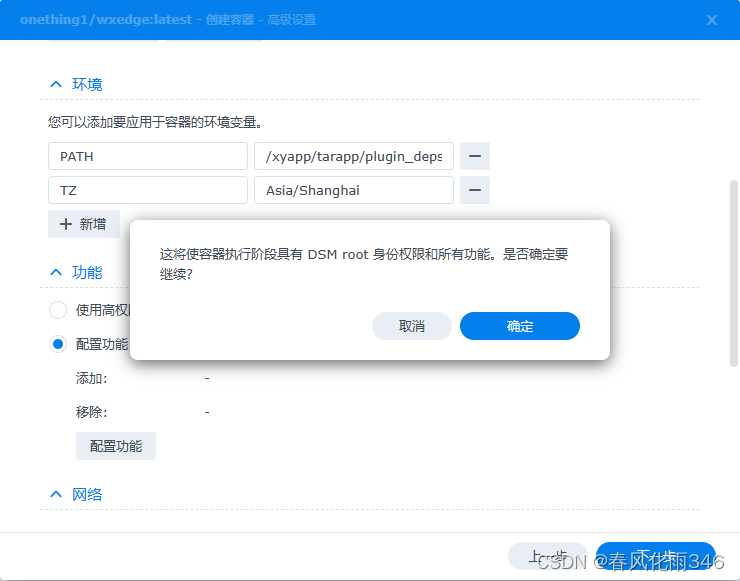Click the Asia/Shanghai value field

tap(353, 190)
